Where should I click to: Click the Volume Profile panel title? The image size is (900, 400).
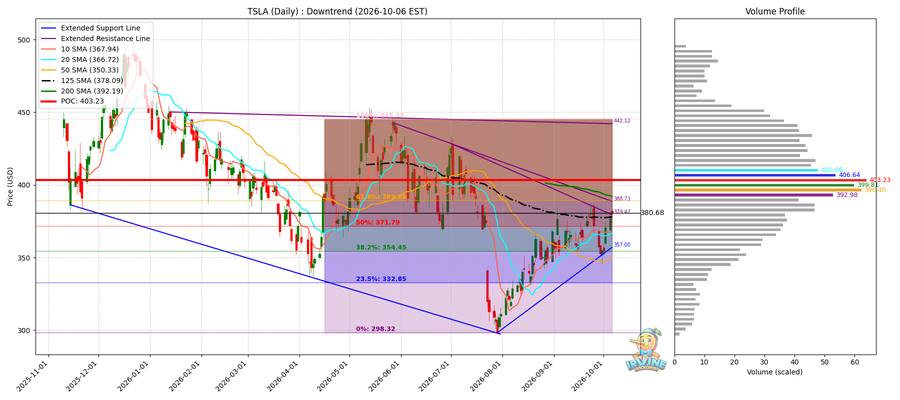(x=774, y=11)
